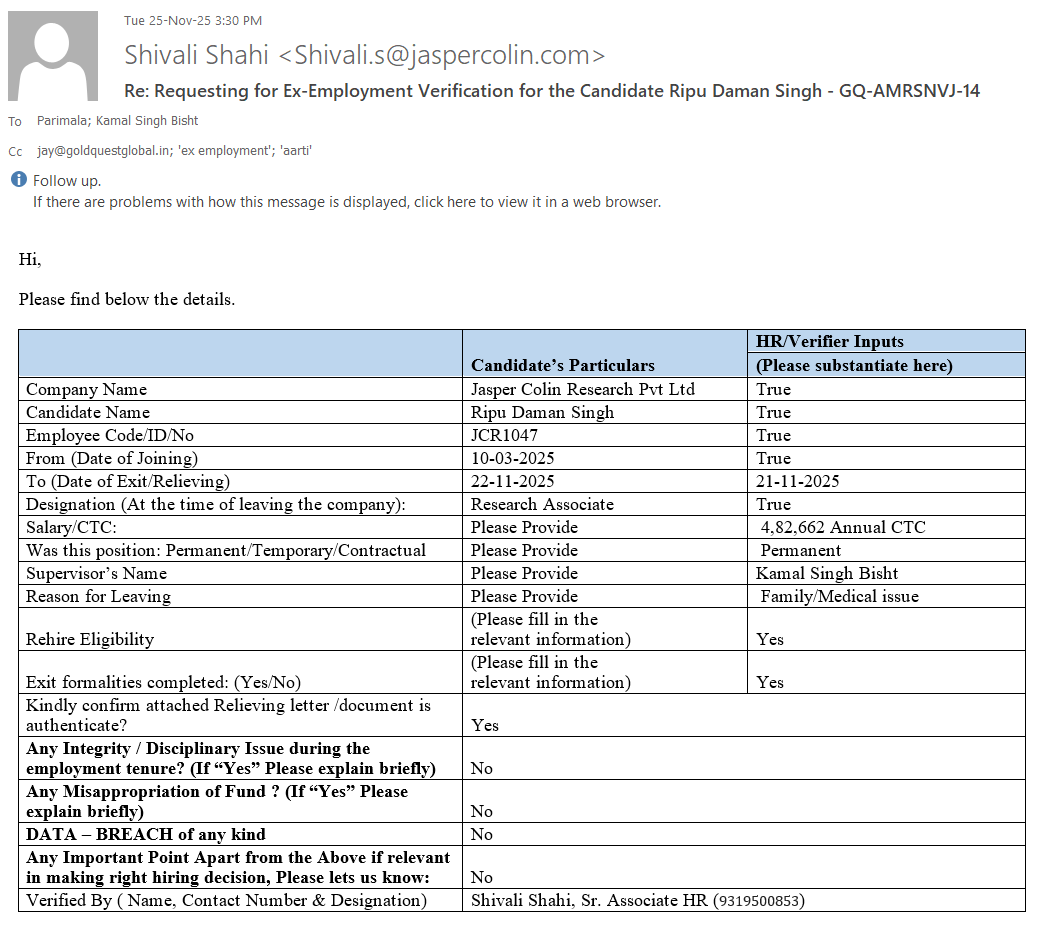Click the joining date 10-03-2025

point(512,458)
